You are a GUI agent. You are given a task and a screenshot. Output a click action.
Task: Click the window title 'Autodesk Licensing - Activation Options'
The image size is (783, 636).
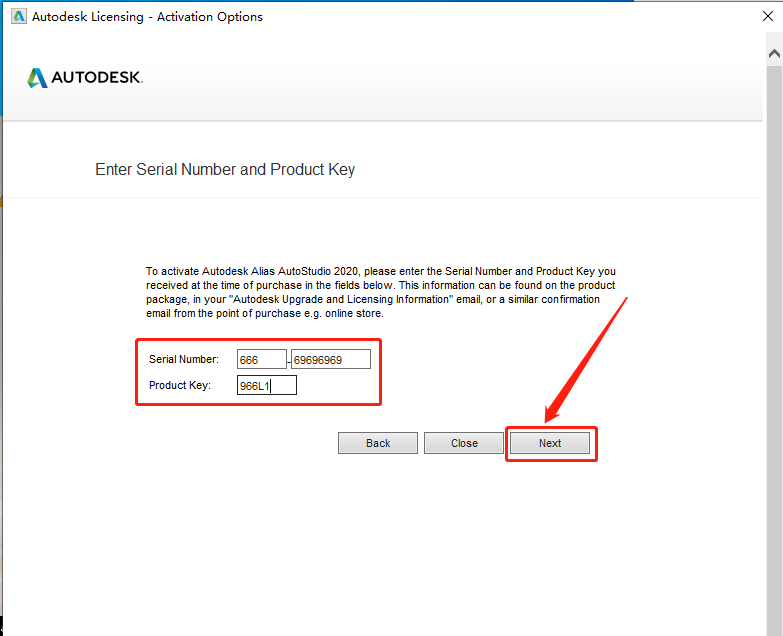click(147, 17)
